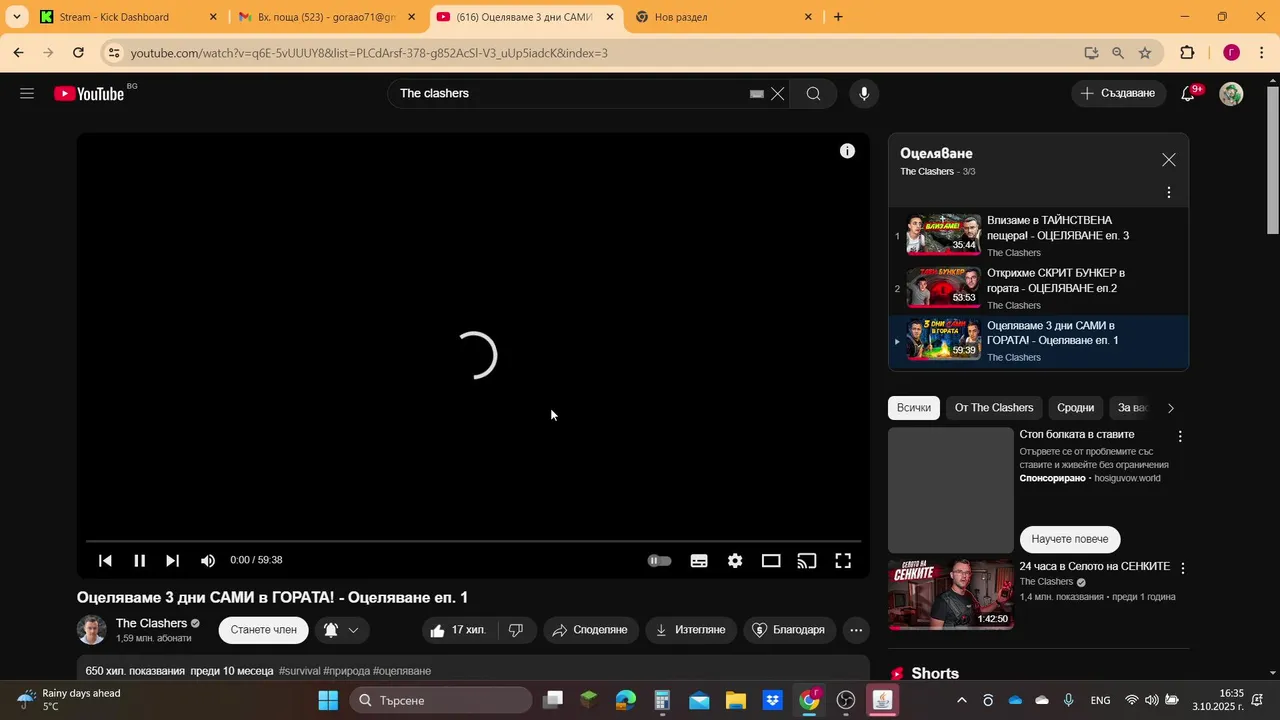This screenshot has height=720, width=1280.
Task: Switch to the Gmail inbox tab
Action: 325,17
